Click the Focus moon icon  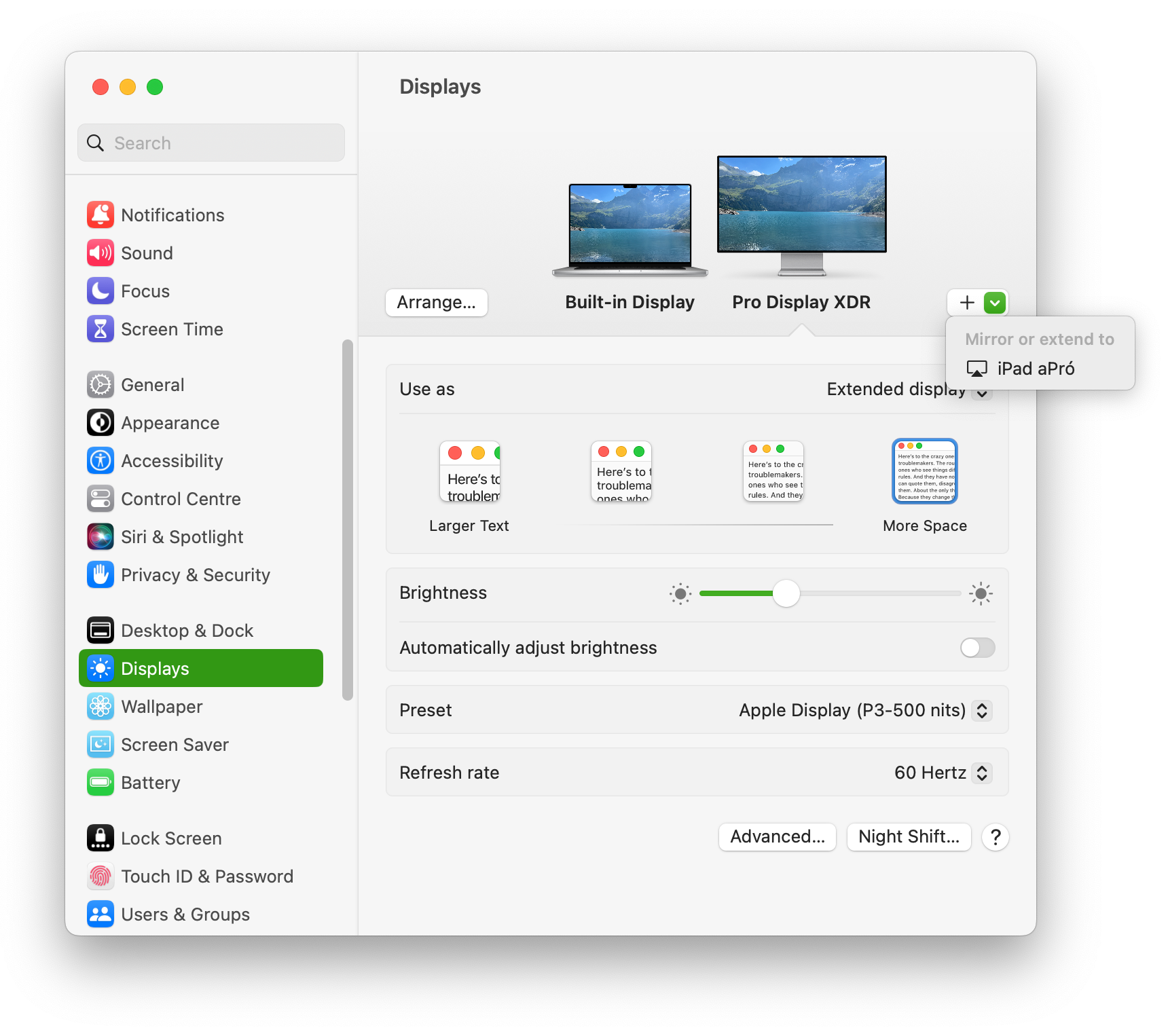(x=101, y=291)
